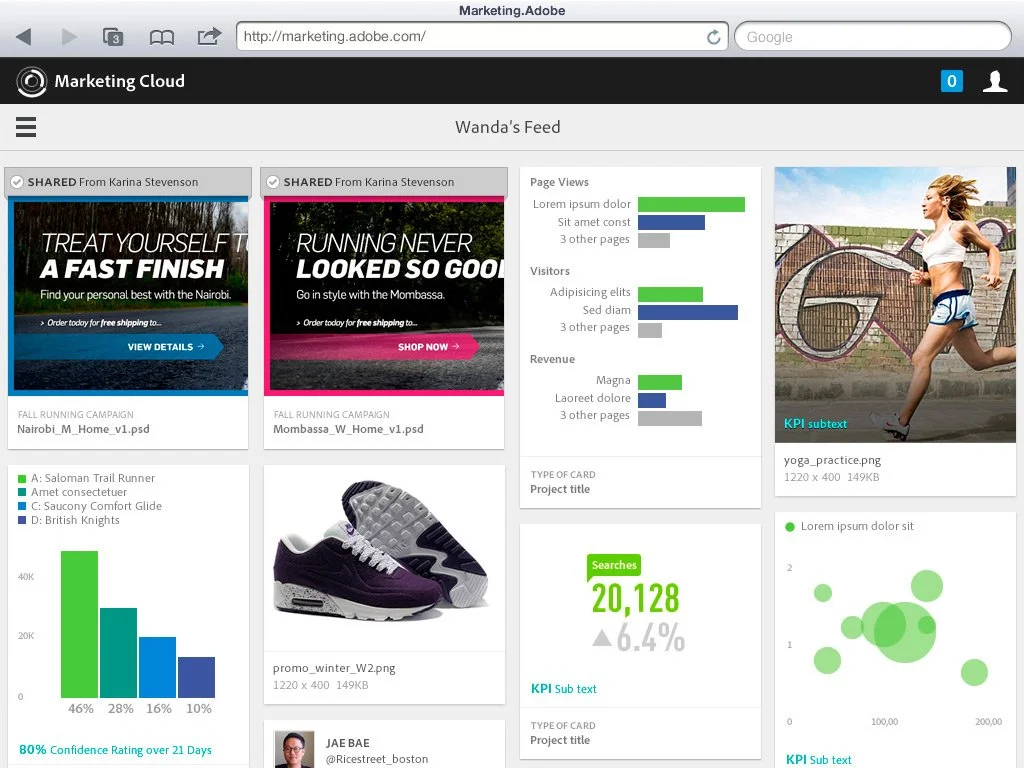Open the user profile icon
Image resolution: width=1024 pixels, height=768 pixels.
[x=995, y=81]
